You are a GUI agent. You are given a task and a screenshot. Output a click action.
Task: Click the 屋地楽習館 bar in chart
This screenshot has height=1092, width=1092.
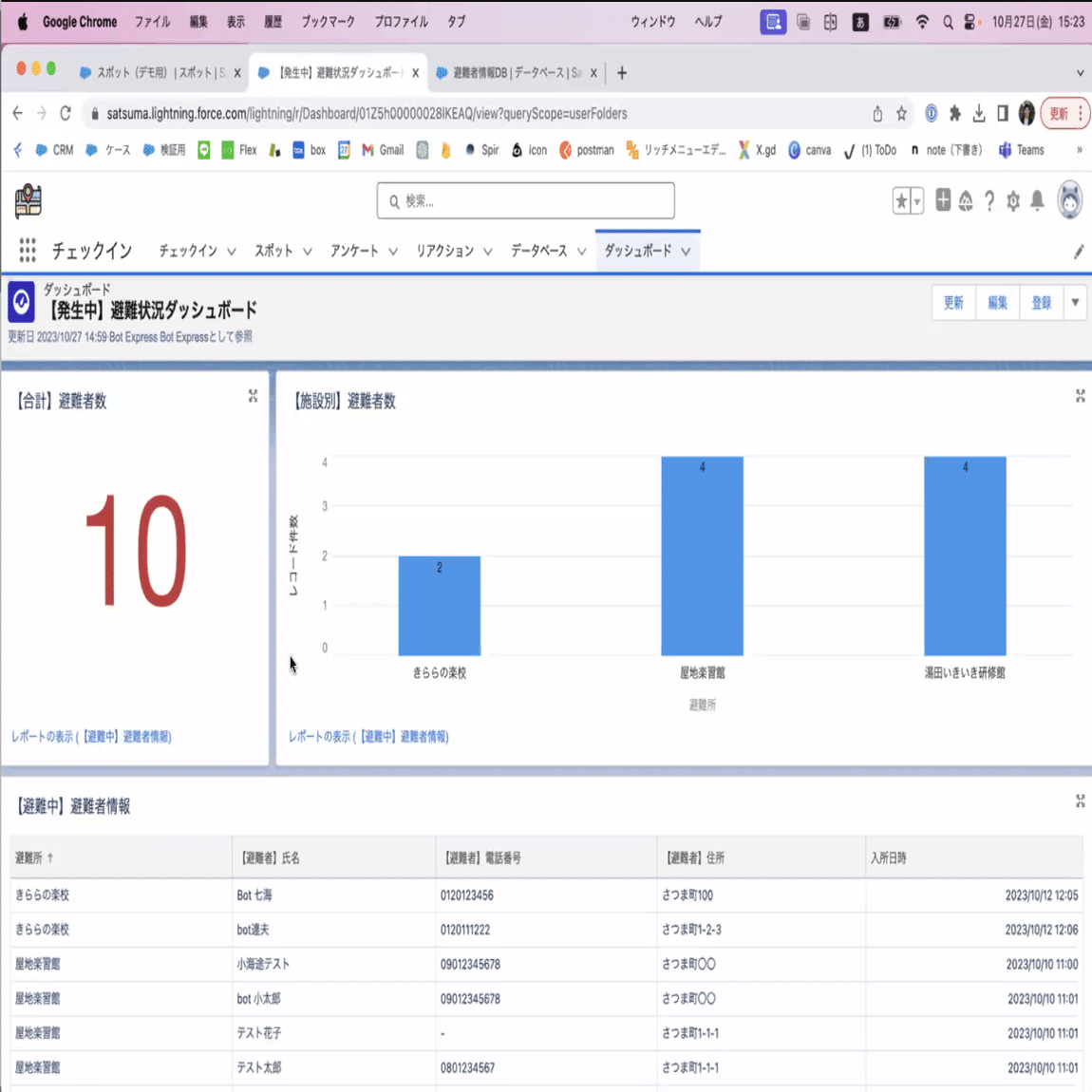[702, 555]
